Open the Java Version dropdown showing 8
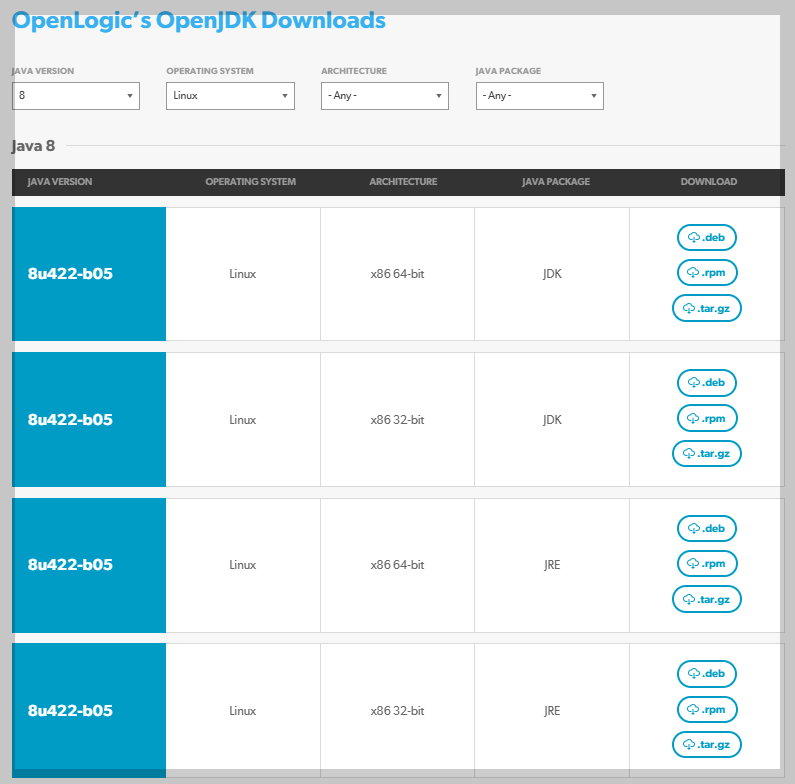This screenshot has width=795, height=784. [x=76, y=96]
